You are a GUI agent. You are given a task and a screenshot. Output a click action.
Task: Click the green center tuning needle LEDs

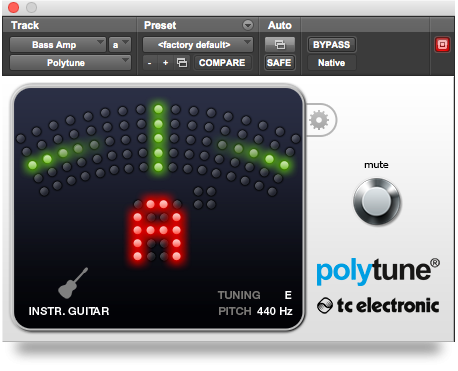[x=158, y=138]
